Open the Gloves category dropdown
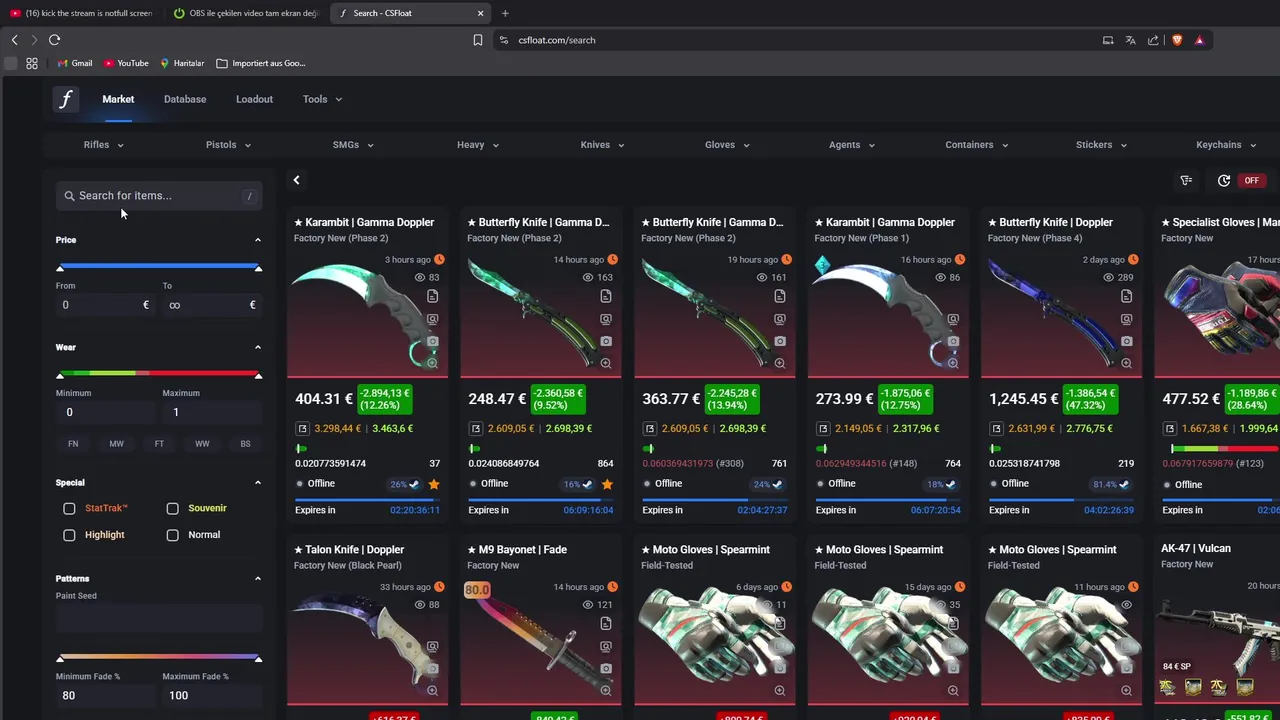The image size is (1280, 720). tap(727, 145)
